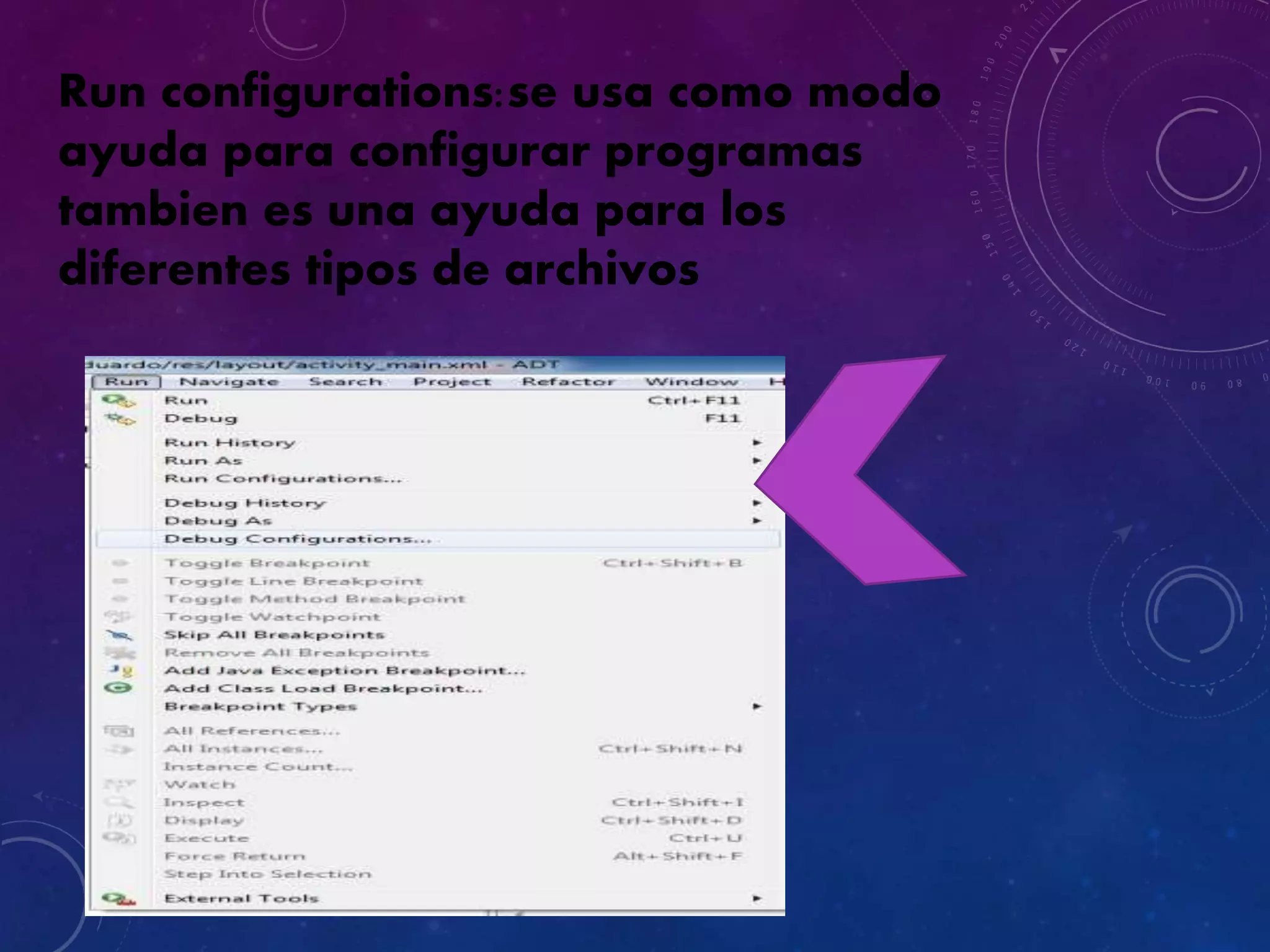Expand the Breakpoint Types submenu arrow

[757, 707]
